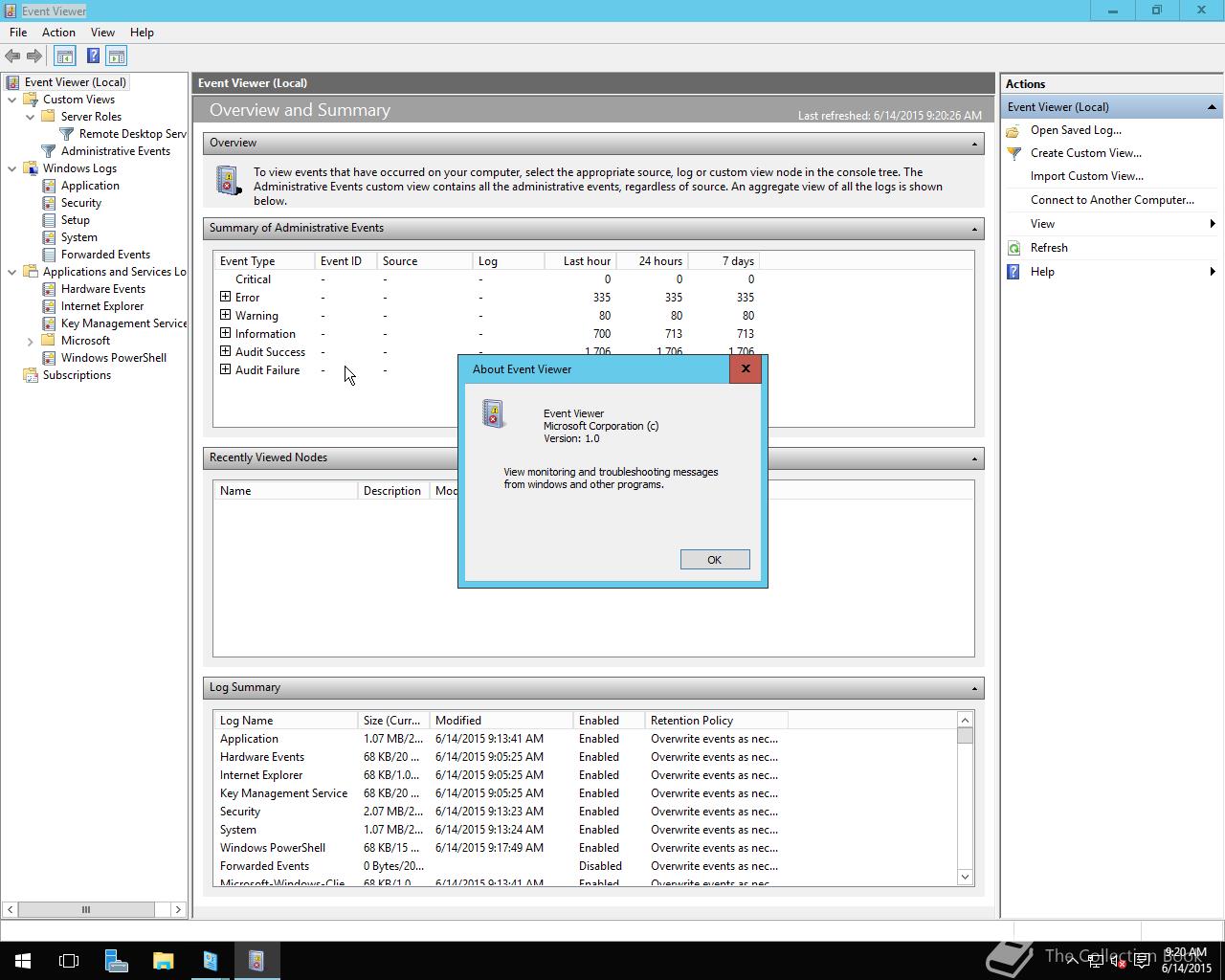Click Create Custom View funnel icon
This screenshot has width=1225, height=980.
(1013, 153)
